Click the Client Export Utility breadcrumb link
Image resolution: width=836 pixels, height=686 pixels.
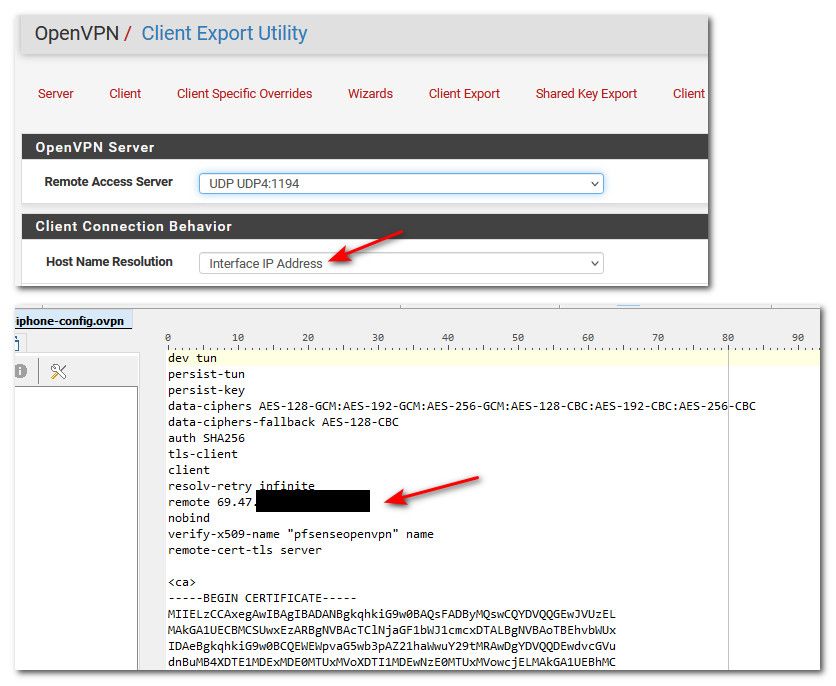point(223,33)
